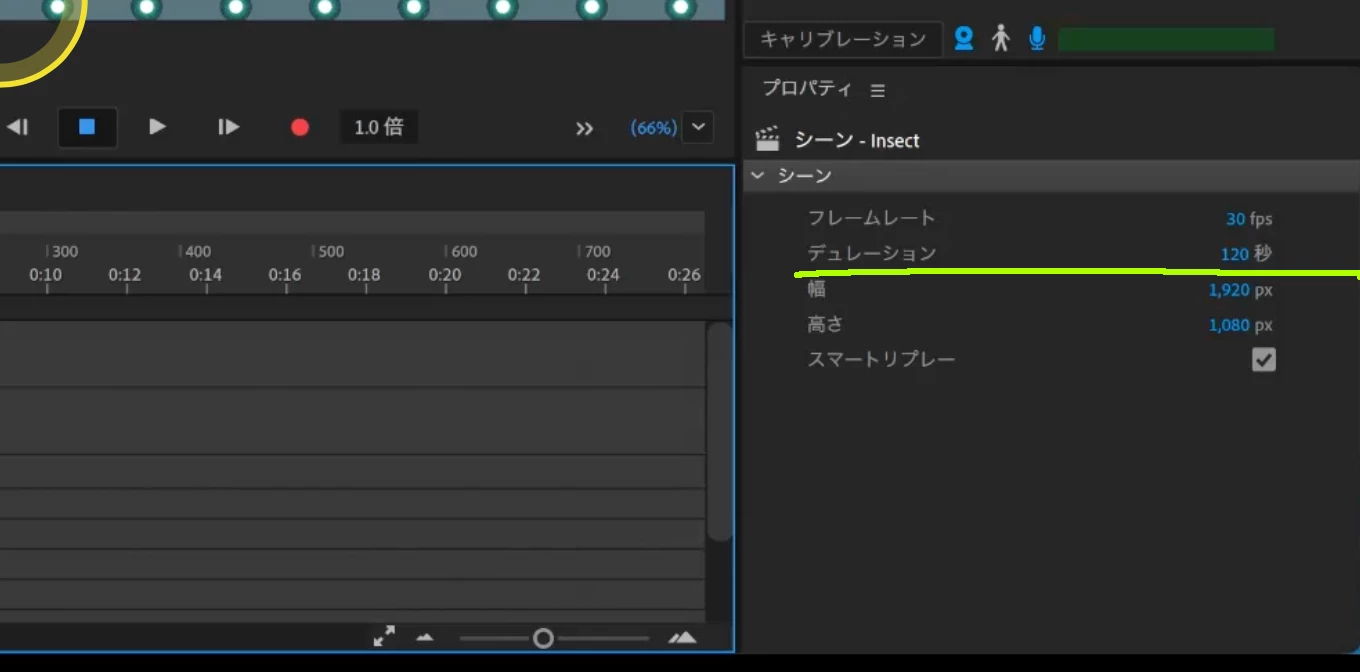Click the キャリブレーション button
This screenshot has height=672, width=1360.
[x=843, y=40]
